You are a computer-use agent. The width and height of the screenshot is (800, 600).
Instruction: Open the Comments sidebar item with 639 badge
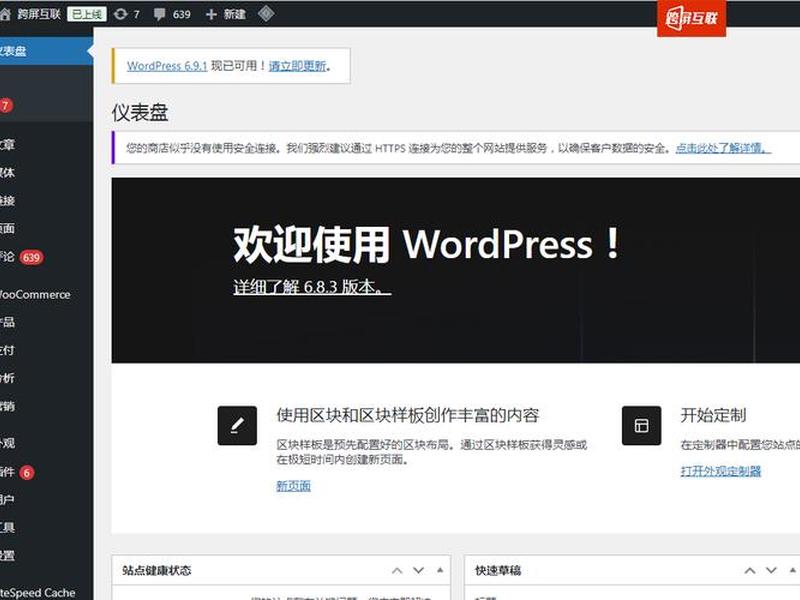[x=46, y=257]
